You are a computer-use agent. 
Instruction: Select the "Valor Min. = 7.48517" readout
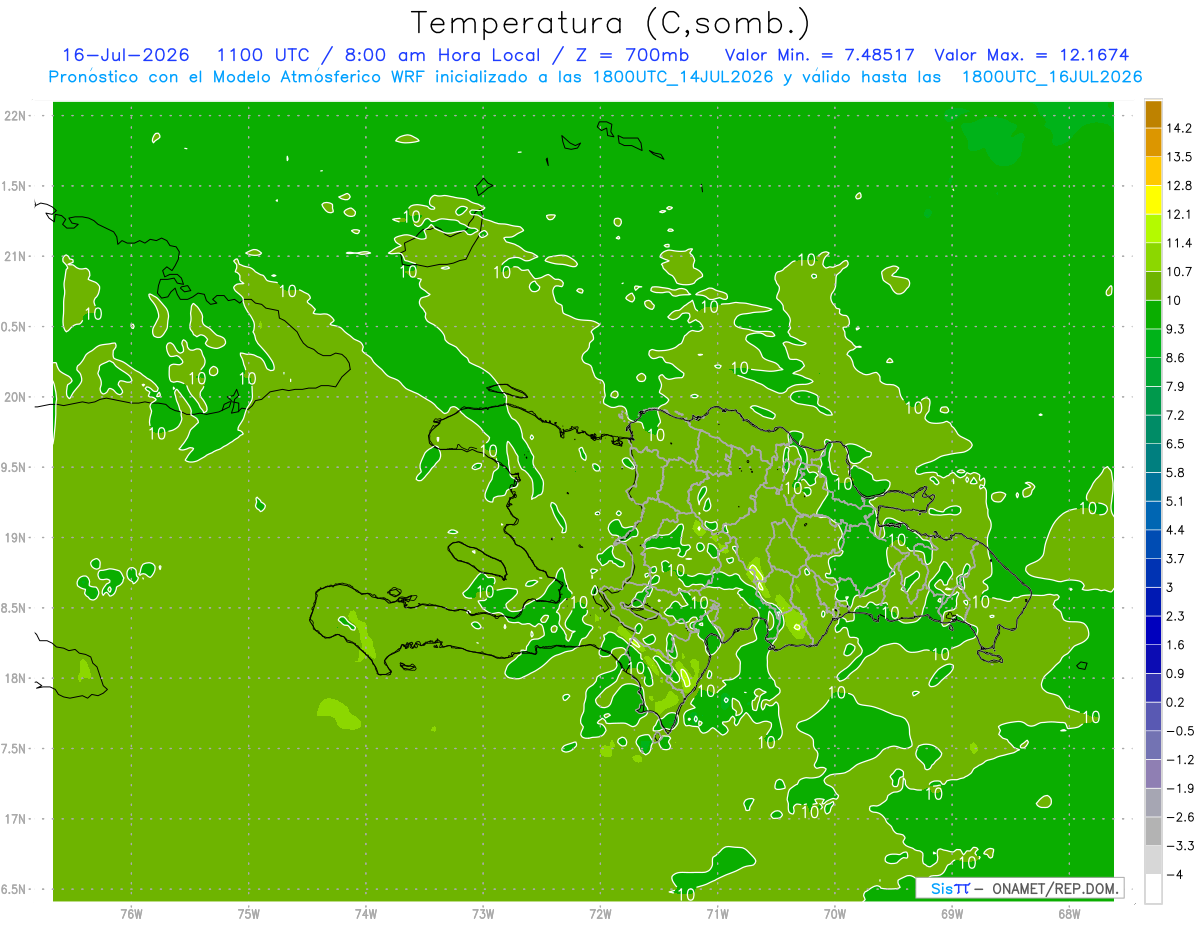point(819,55)
